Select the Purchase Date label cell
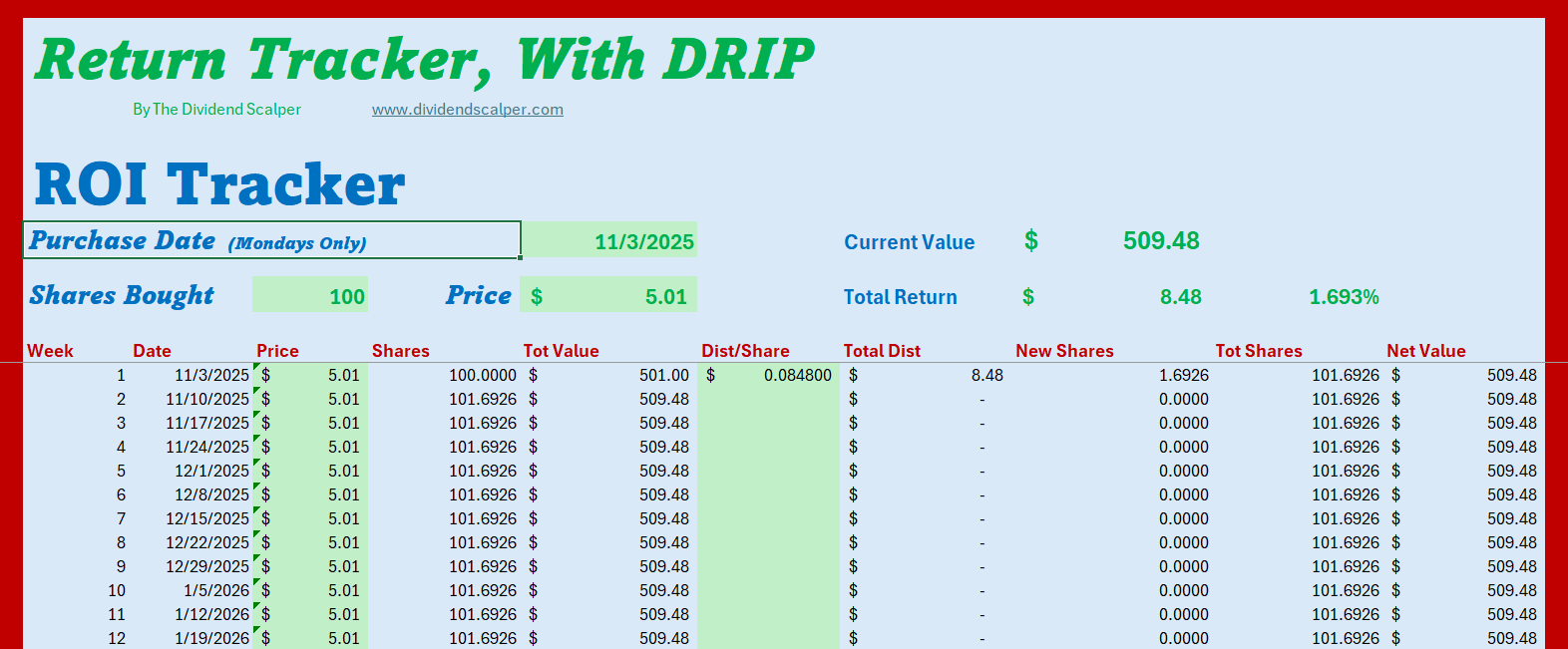 (271, 240)
